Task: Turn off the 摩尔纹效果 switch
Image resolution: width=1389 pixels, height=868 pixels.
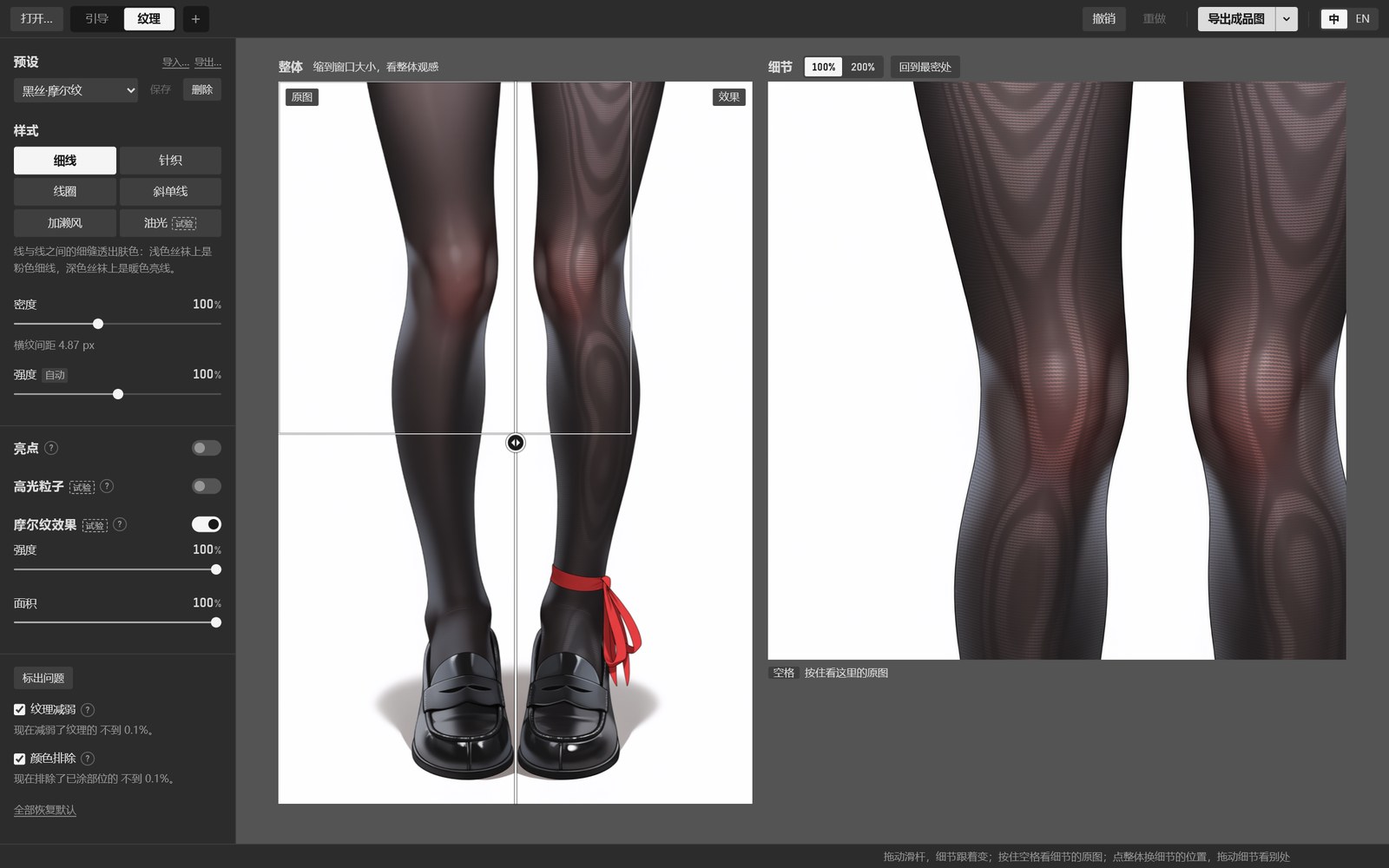Action: point(207,524)
